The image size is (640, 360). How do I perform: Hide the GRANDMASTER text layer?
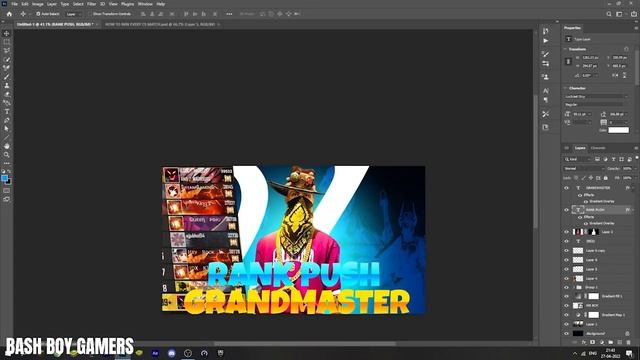[x=566, y=188]
